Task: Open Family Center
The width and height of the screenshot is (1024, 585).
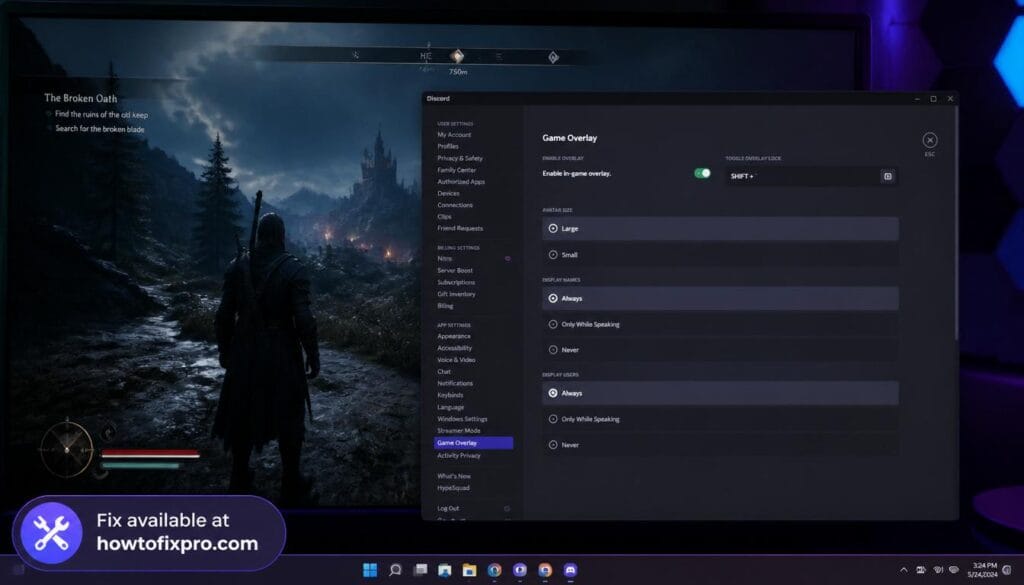Action: point(456,170)
